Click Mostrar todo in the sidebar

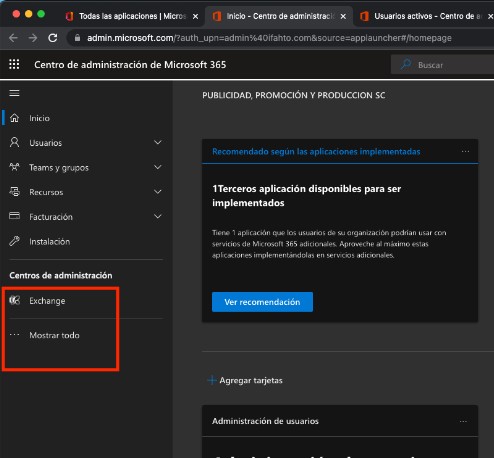pos(54,335)
